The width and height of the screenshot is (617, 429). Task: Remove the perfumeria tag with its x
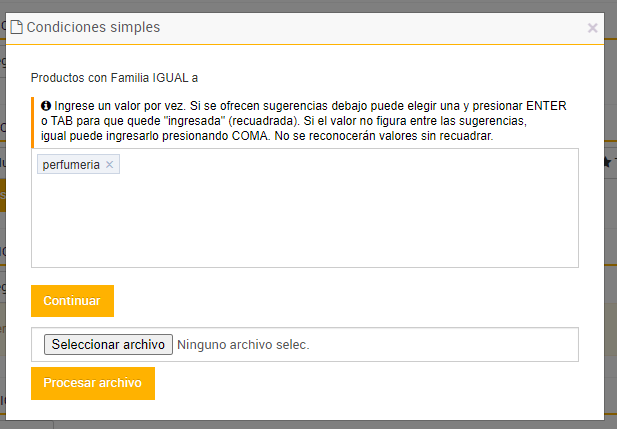(x=110, y=165)
